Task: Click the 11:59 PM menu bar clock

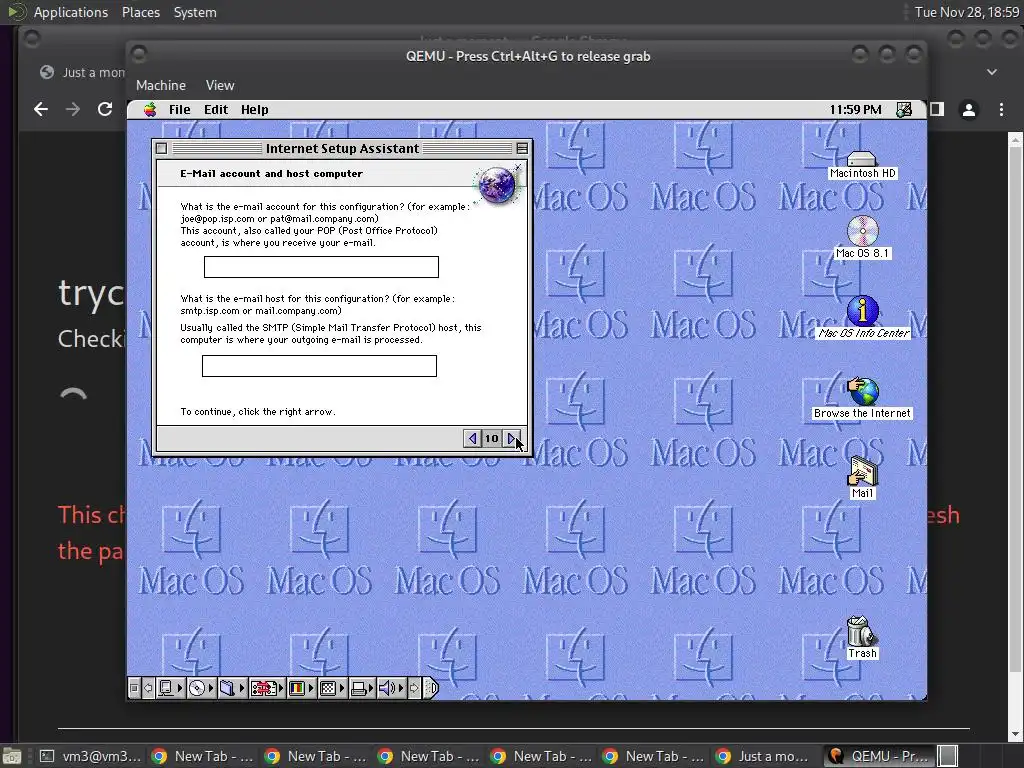Action: point(856,110)
